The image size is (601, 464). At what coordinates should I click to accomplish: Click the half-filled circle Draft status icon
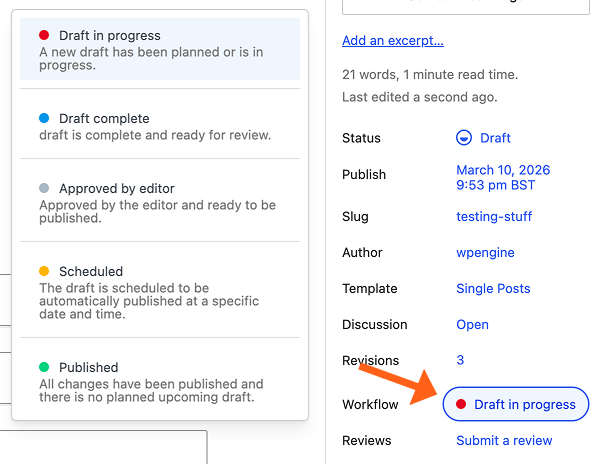(464, 138)
